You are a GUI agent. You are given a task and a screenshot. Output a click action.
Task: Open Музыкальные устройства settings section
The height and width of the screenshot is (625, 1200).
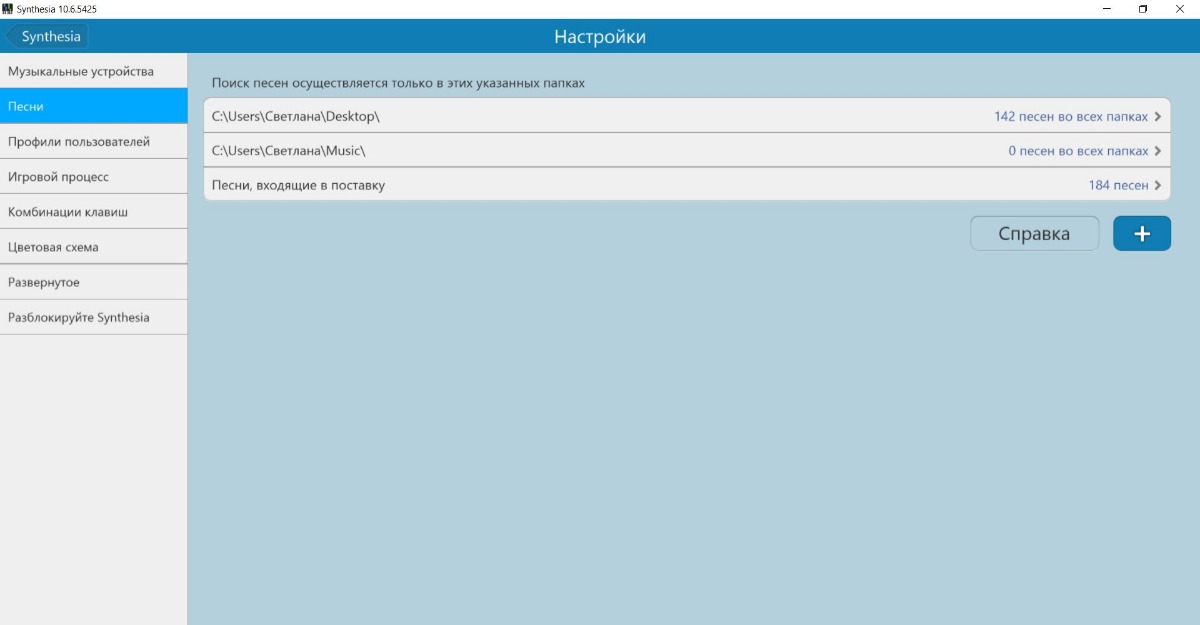click(93, 71)
